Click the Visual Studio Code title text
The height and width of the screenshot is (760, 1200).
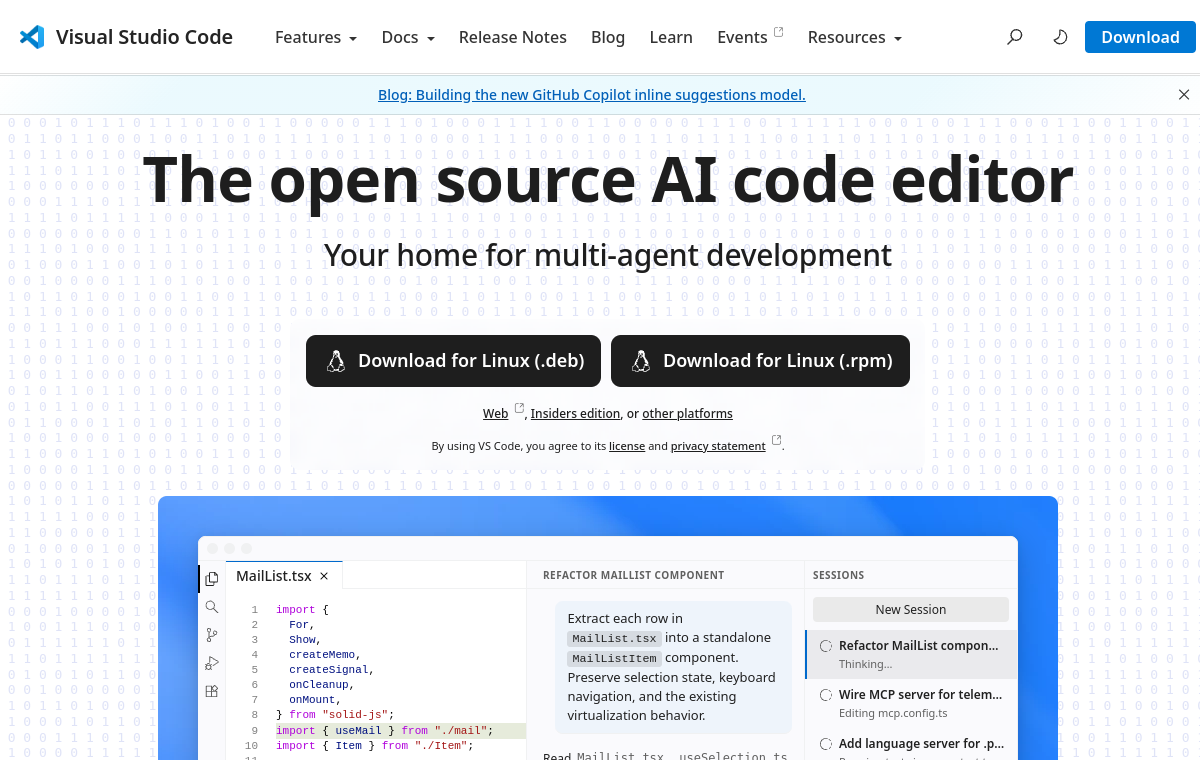[144, 37]
